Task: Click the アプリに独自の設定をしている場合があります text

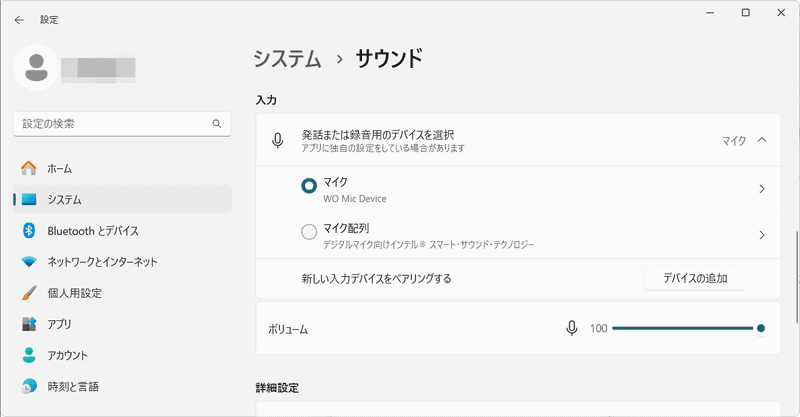Action: click(x=383, y=148)
